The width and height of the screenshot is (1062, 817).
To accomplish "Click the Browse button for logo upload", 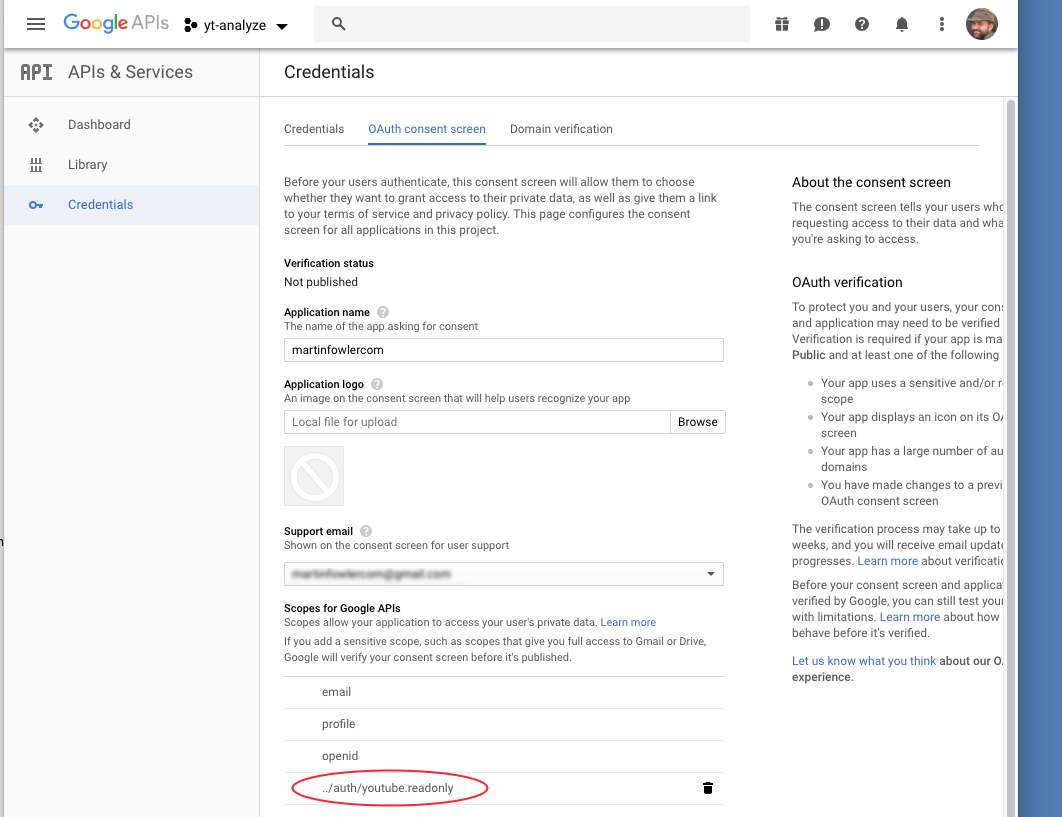I will [x=697, y=422].
